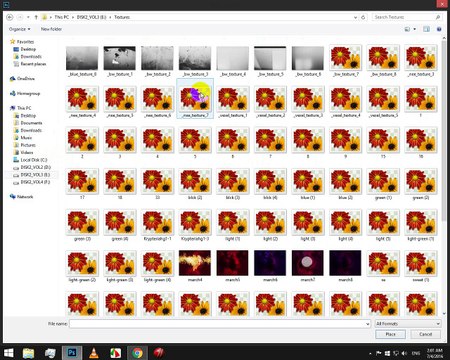Image resolution: width=450 pixels, height=360 pixels.
Task: Open Network in the navigation pane
Action: coord(22,197)
